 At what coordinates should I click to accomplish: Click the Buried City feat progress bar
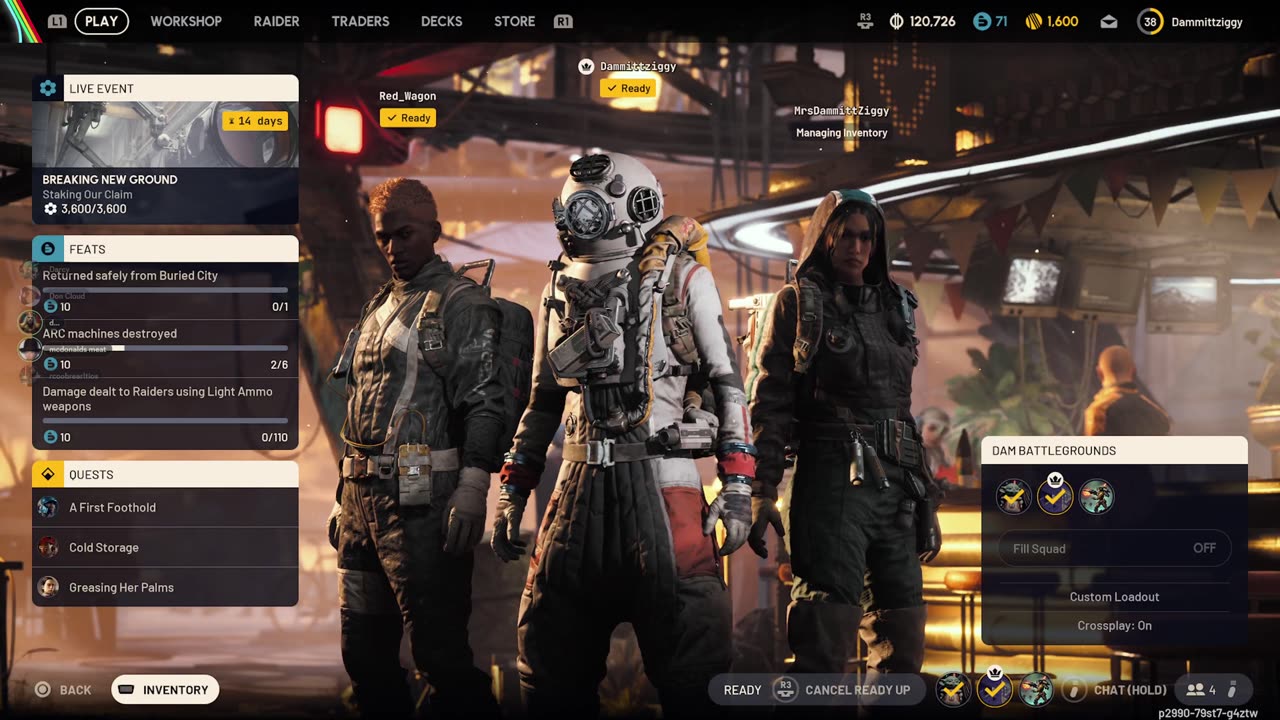click(x=165, y=290)
